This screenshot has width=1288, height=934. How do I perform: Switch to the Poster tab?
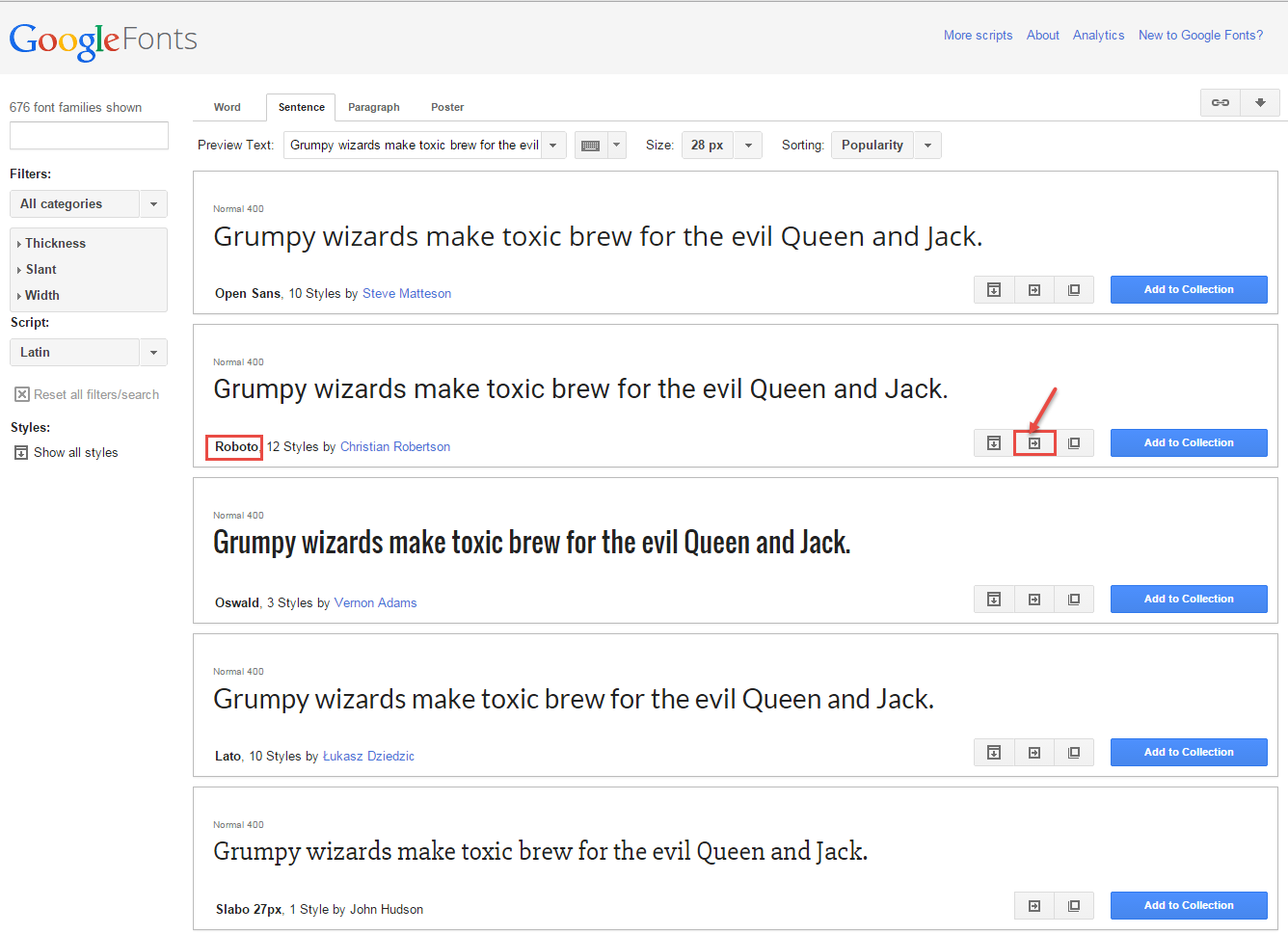pos(447,107)
